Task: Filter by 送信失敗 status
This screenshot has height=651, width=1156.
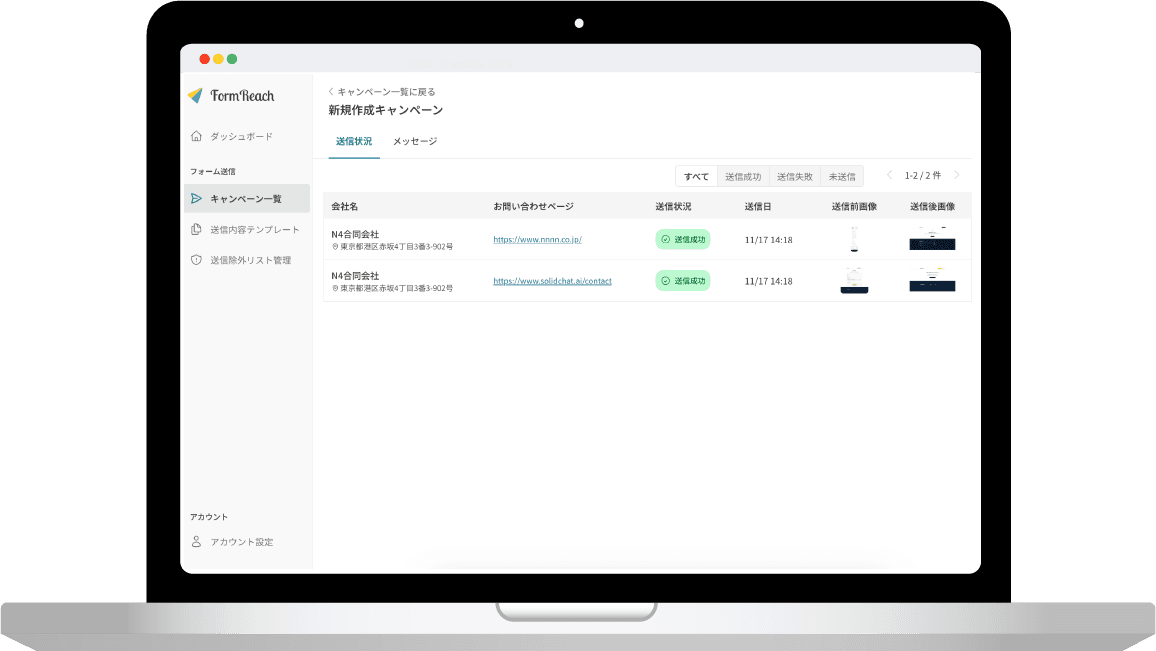Action: tap(794, 177)
